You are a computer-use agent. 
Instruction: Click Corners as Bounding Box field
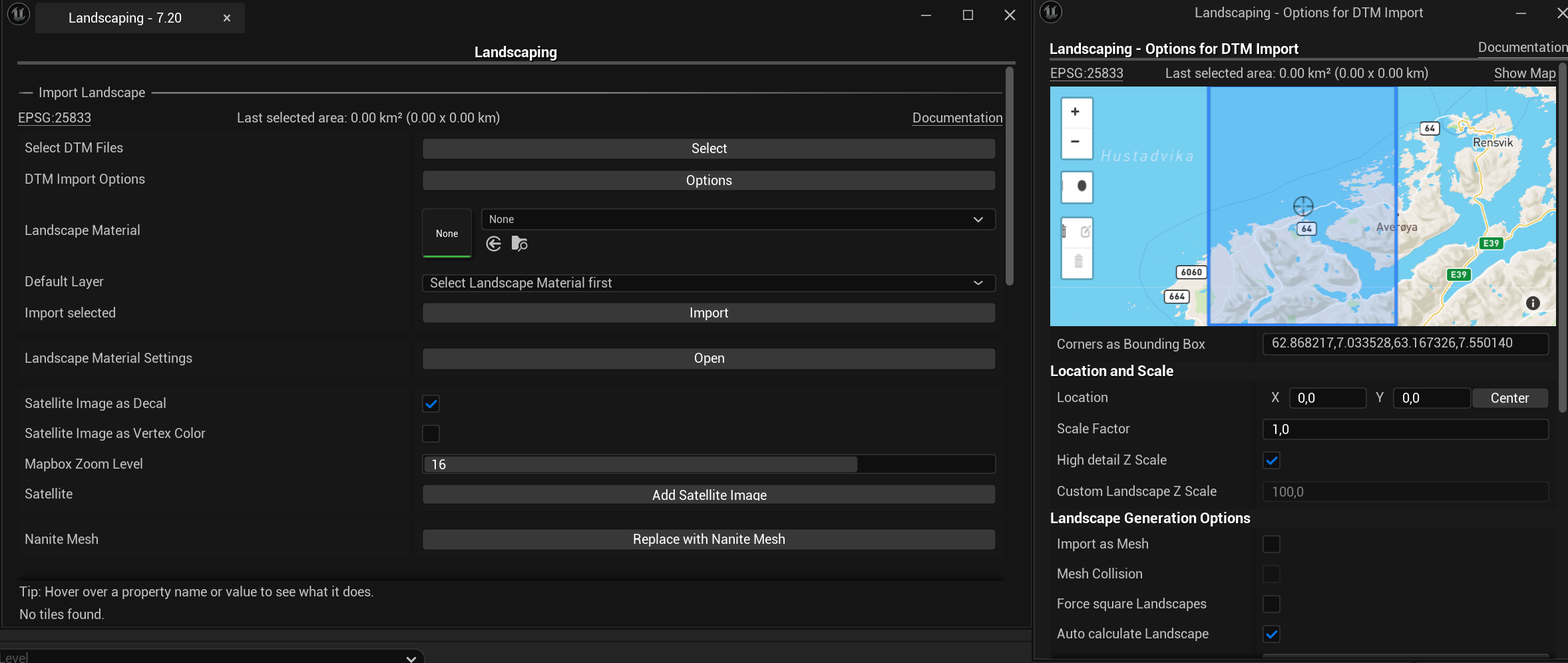(1406, 343)
